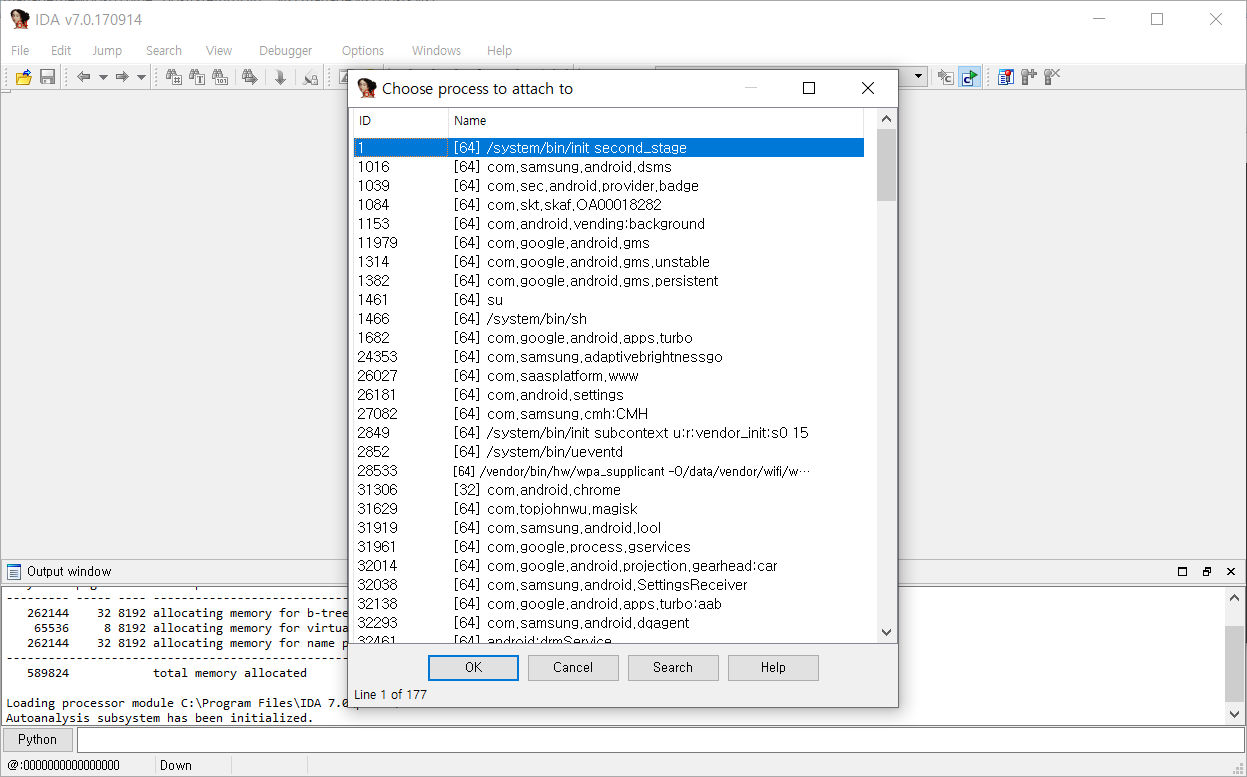Open the back-history dropdown arrow
This screenshot has width=1247, height=777.
point(103,77)
